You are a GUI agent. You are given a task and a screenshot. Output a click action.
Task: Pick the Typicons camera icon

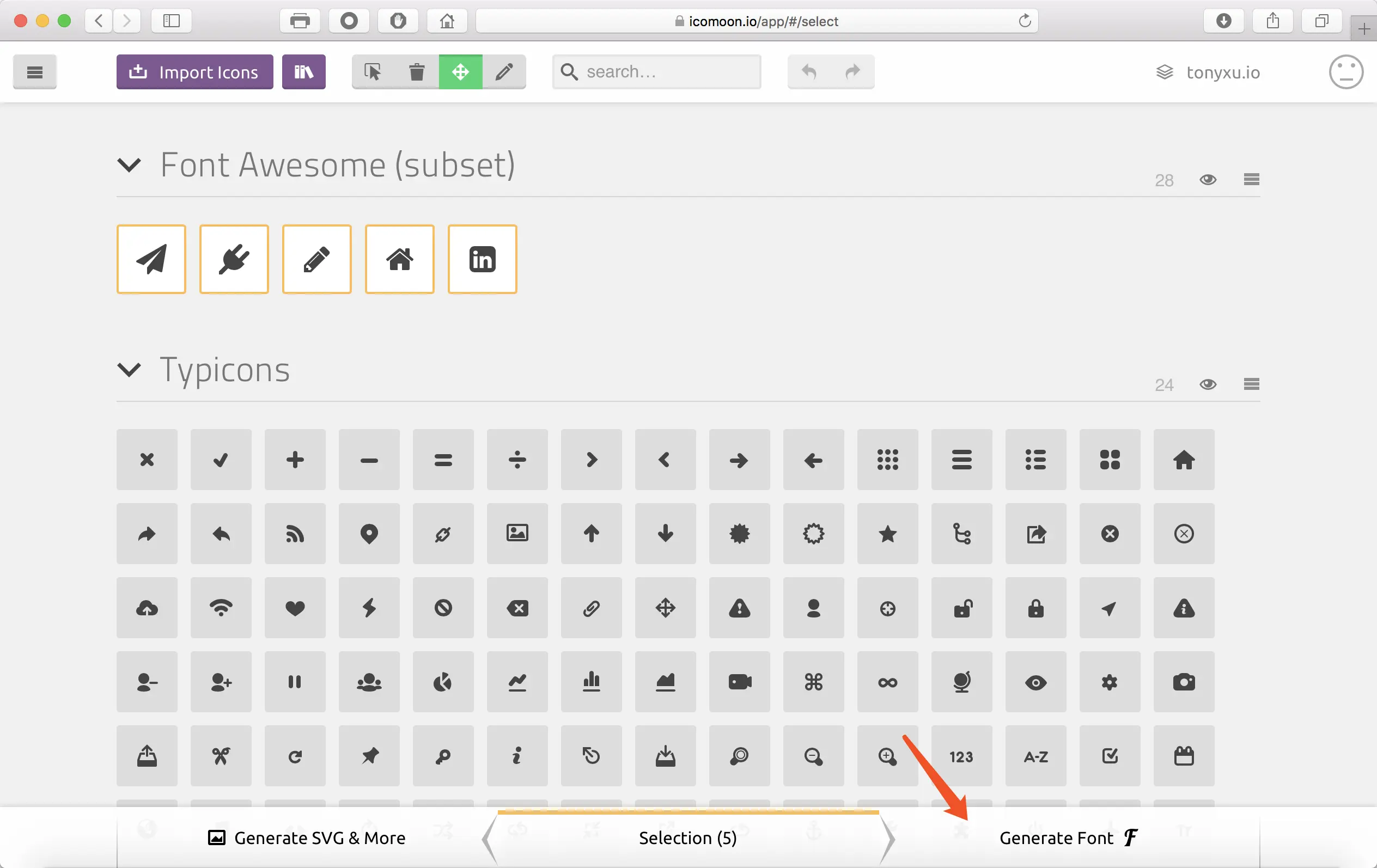(x=1184, y=682)
